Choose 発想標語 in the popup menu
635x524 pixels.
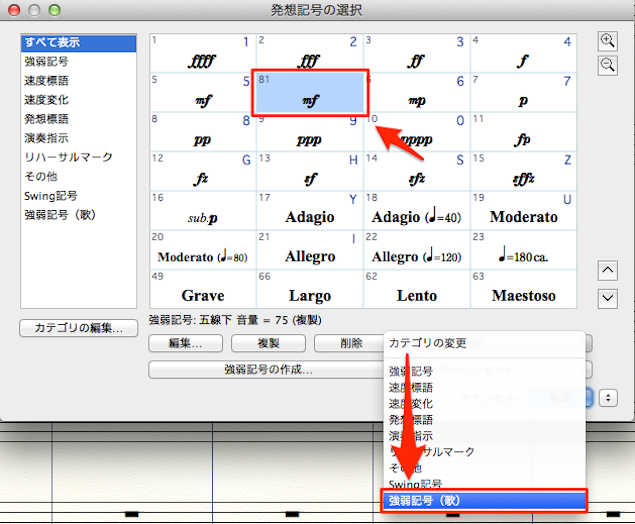tap(484, 420)
